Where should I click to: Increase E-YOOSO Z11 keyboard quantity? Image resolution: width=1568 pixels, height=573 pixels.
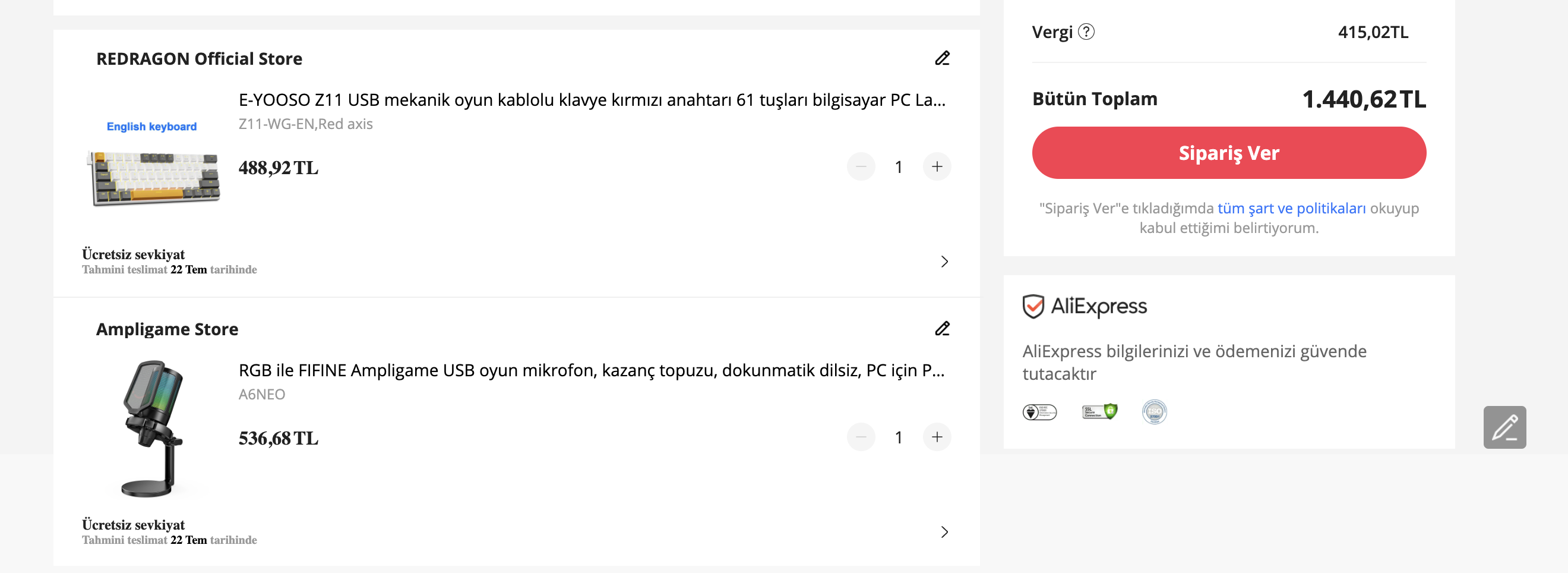pos(937,167)
